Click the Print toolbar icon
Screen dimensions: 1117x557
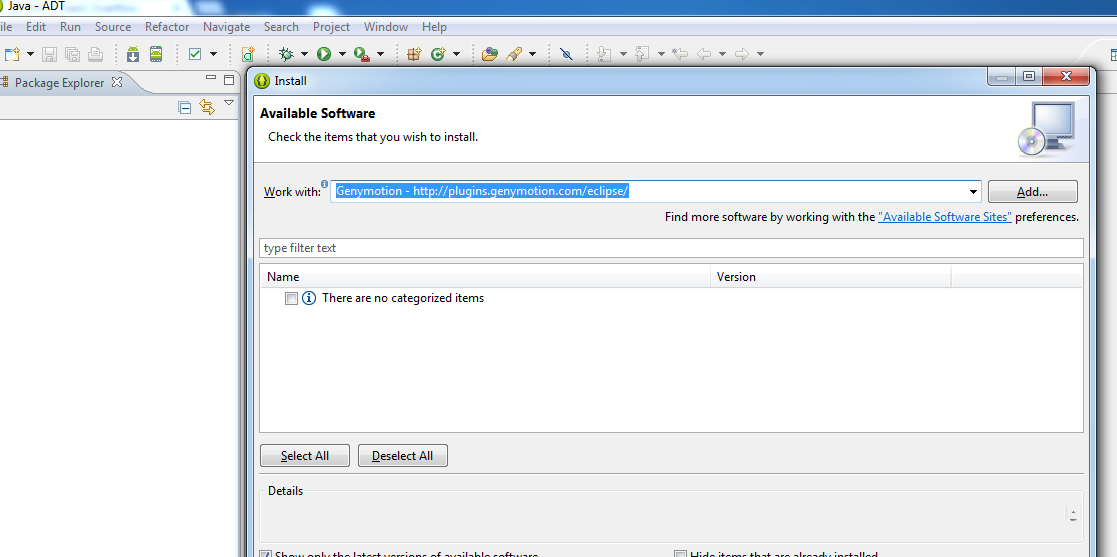pyautogui.click(x=95, y=54)
